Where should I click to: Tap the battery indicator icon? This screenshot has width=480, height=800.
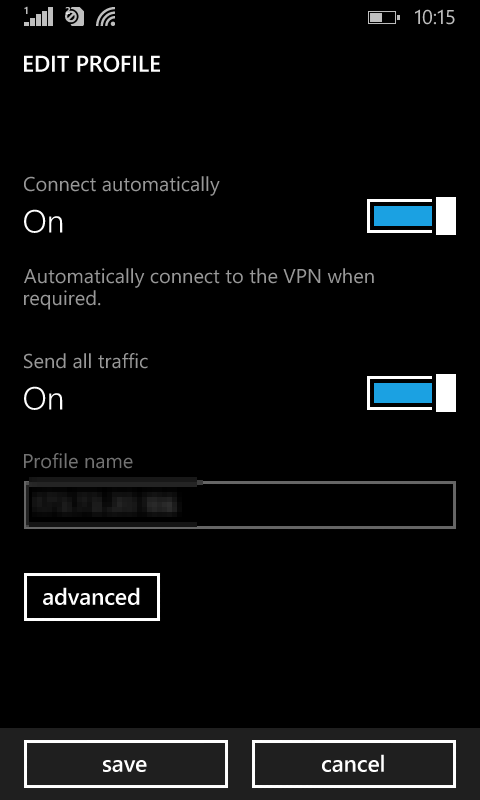tap(384, 18)
